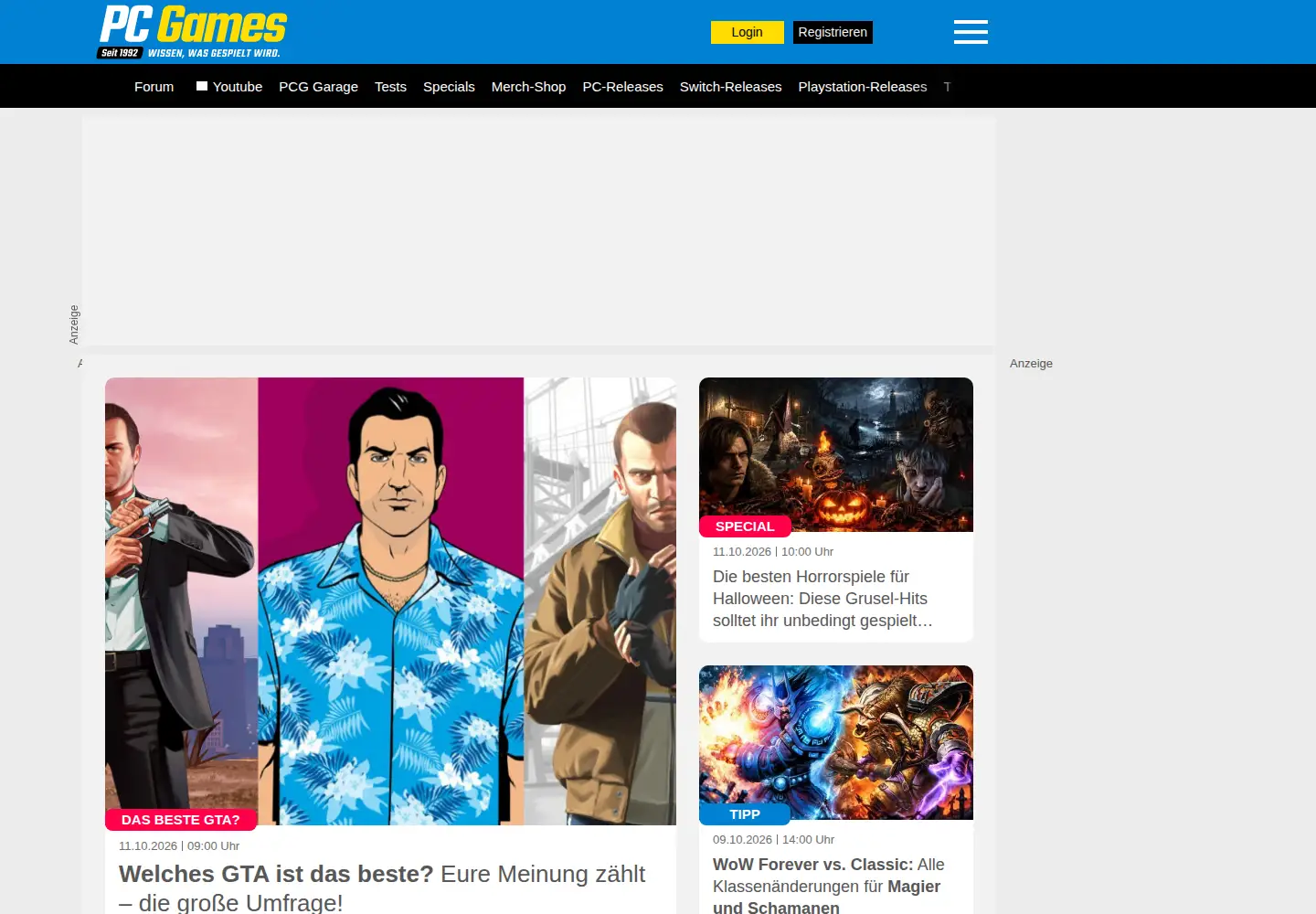Image resolution: width=1316 pixels, height=914 pixels.
Task: Select Specials in navigation bar
Action: (x=449, y=87)
